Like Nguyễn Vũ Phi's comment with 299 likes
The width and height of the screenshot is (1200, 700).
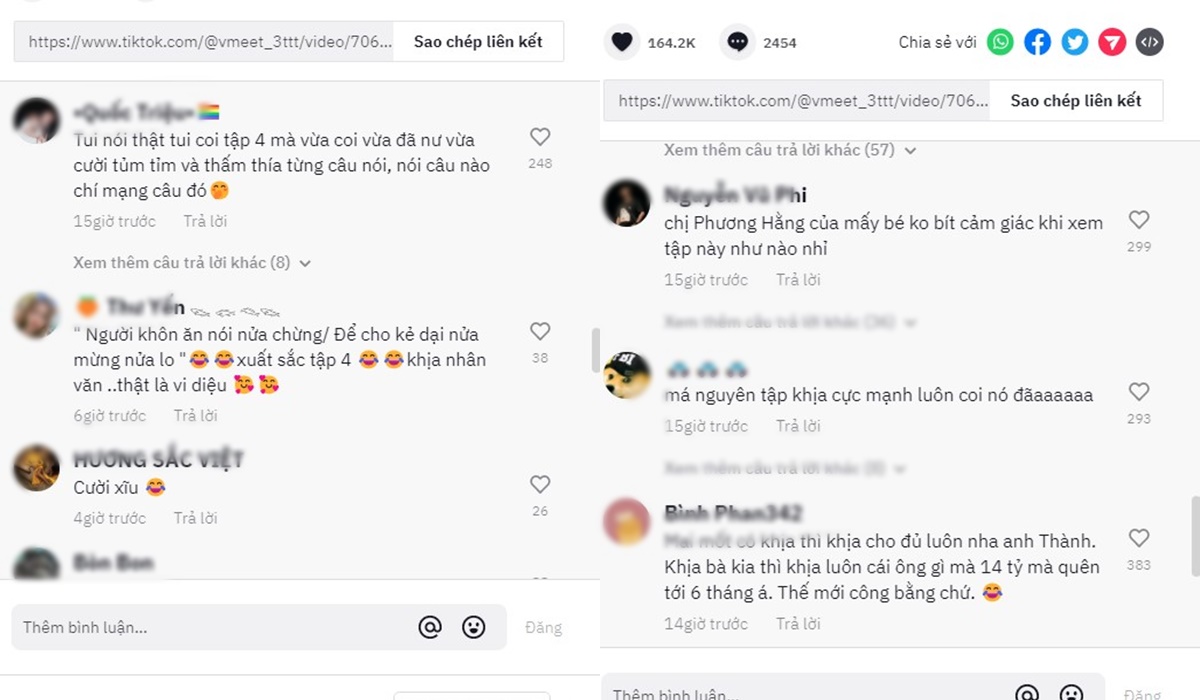[x=1139, y=220]
